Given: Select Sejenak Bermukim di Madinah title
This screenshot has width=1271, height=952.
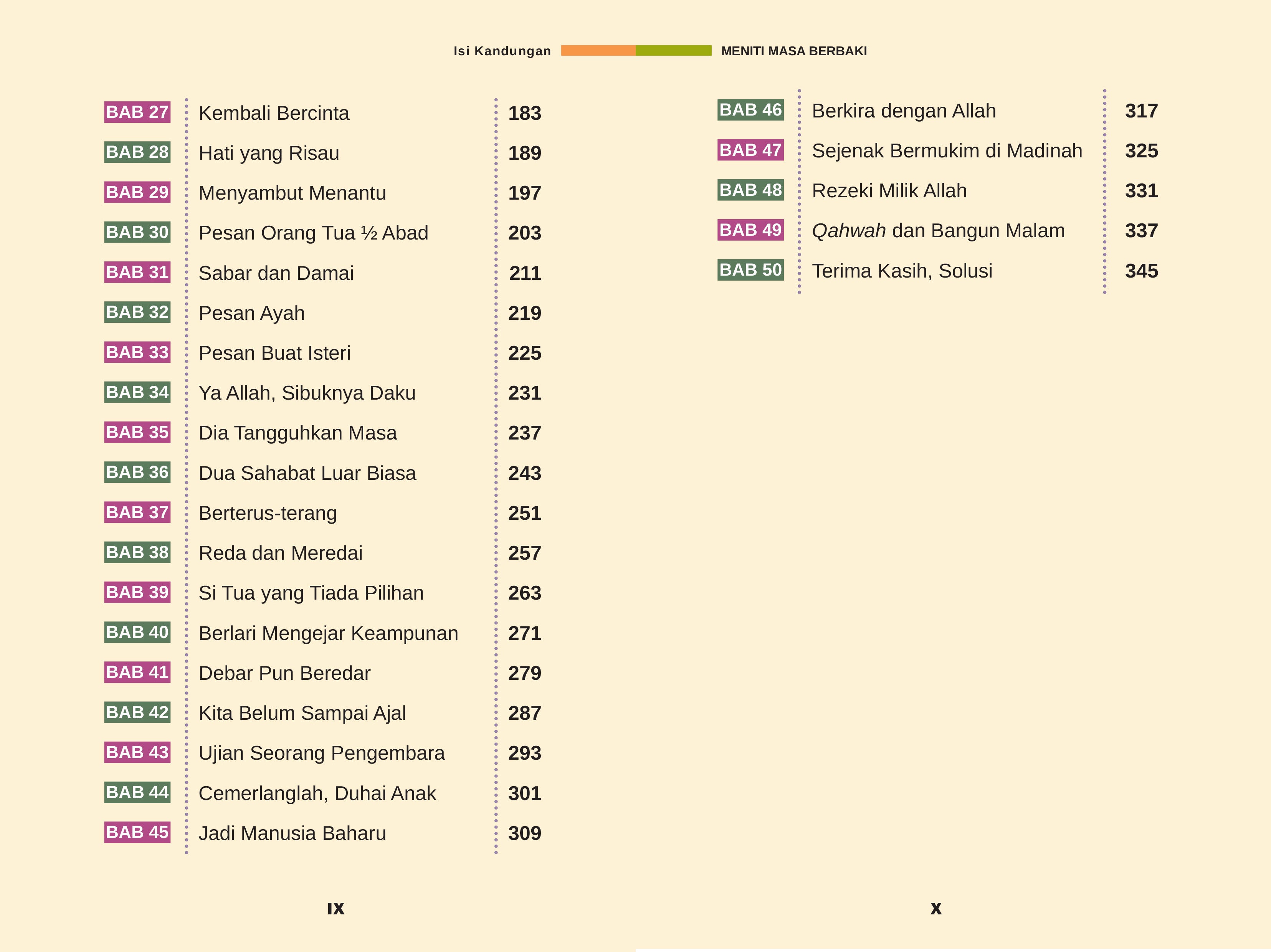Looking at the screenshot, I should (x=946, y=151).
